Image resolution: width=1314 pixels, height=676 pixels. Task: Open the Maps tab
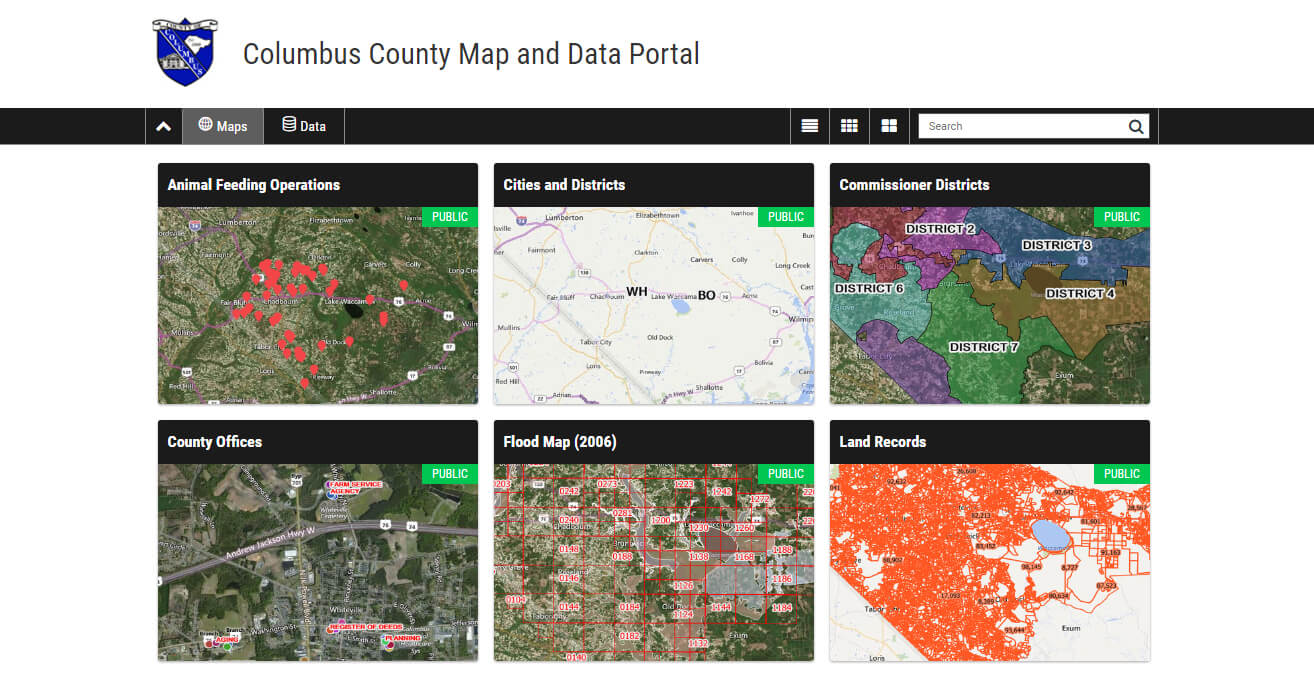tap(222, 125)
